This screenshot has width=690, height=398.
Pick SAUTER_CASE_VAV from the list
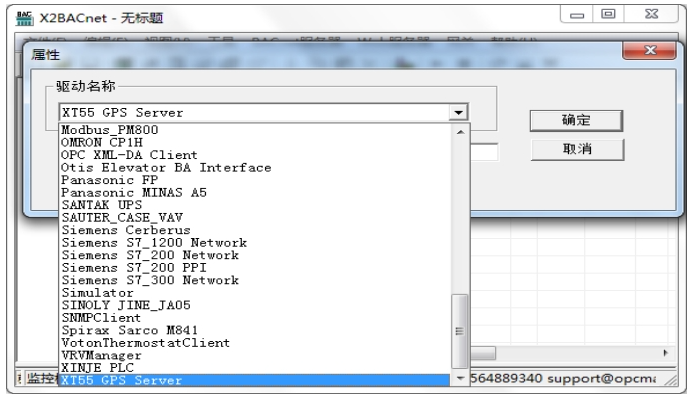click(x=255, y=218)
